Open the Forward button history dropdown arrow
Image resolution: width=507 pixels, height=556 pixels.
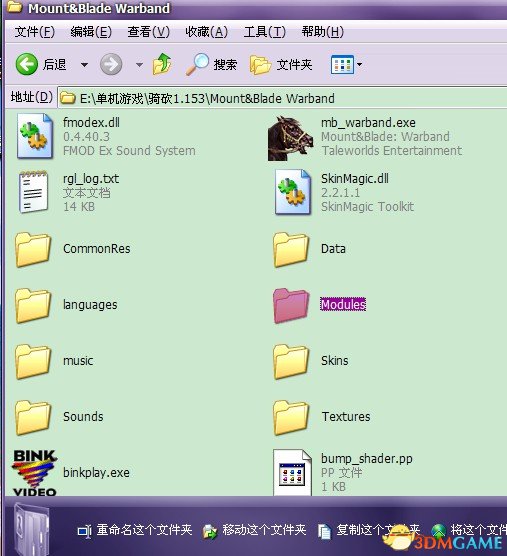point(139,65)
